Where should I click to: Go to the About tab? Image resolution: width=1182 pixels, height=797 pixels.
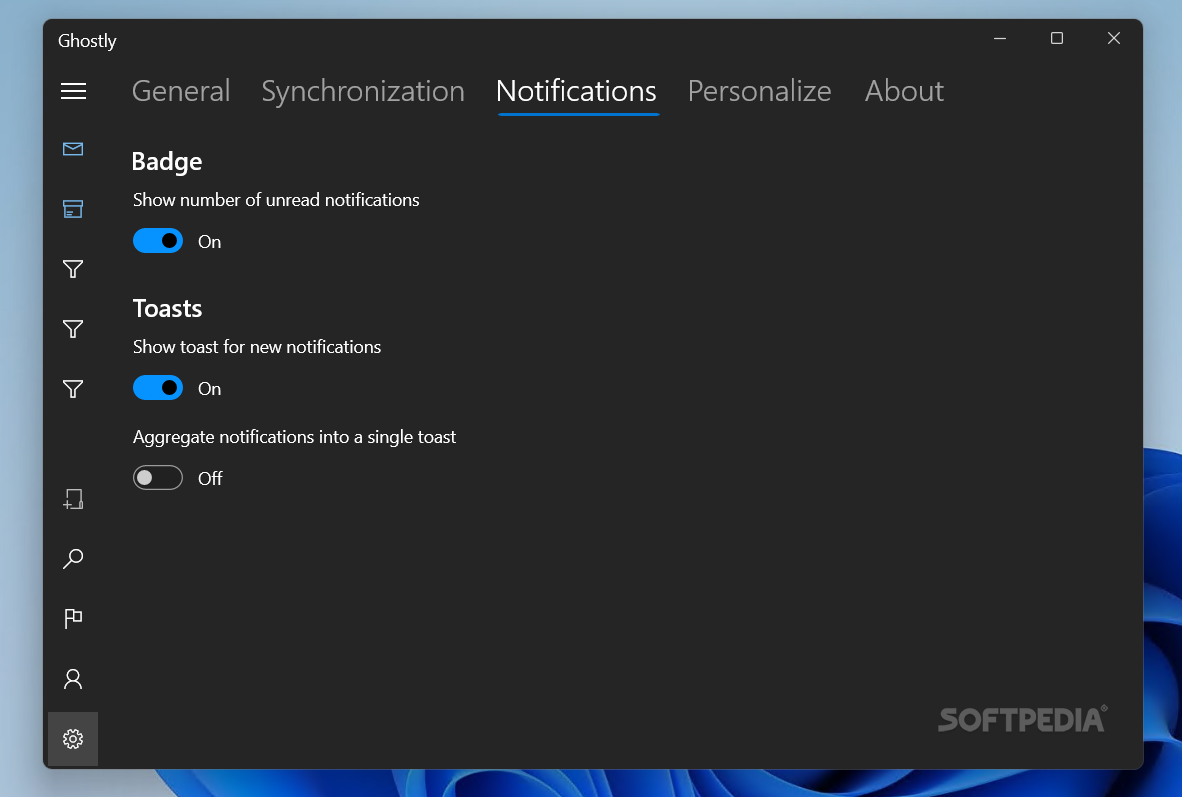click(904, 91)
